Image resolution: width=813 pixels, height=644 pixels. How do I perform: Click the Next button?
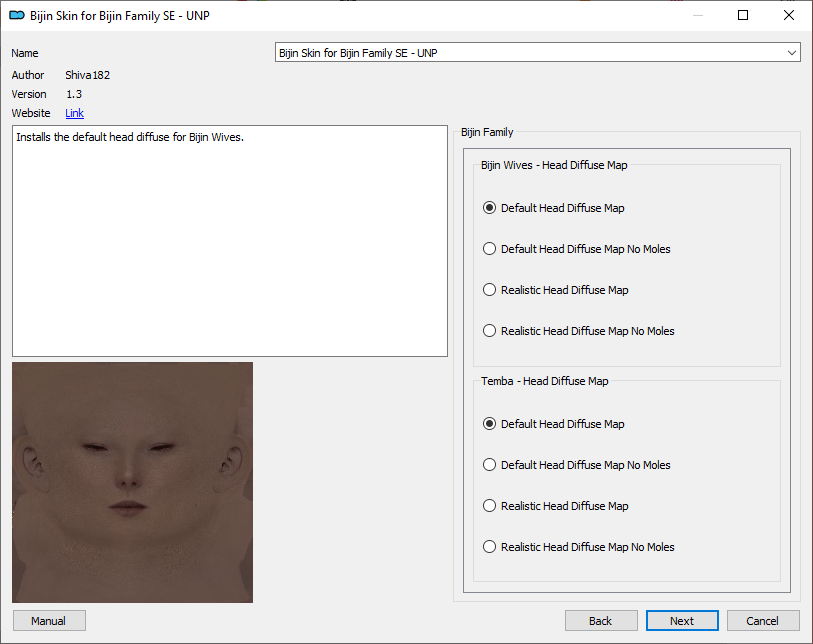pos(682,621)
